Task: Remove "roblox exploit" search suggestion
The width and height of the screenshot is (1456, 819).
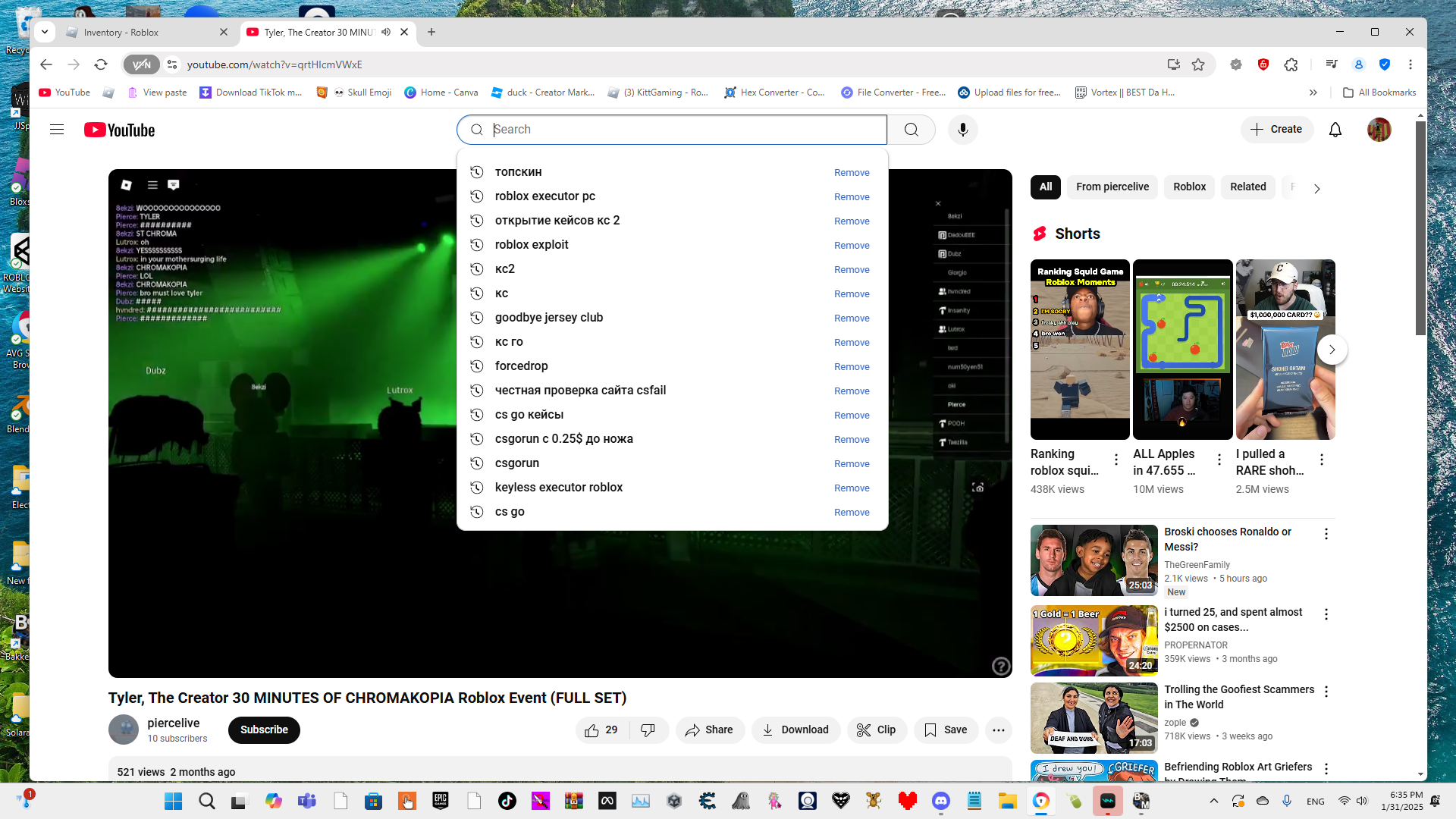Action: pos(852,245)
